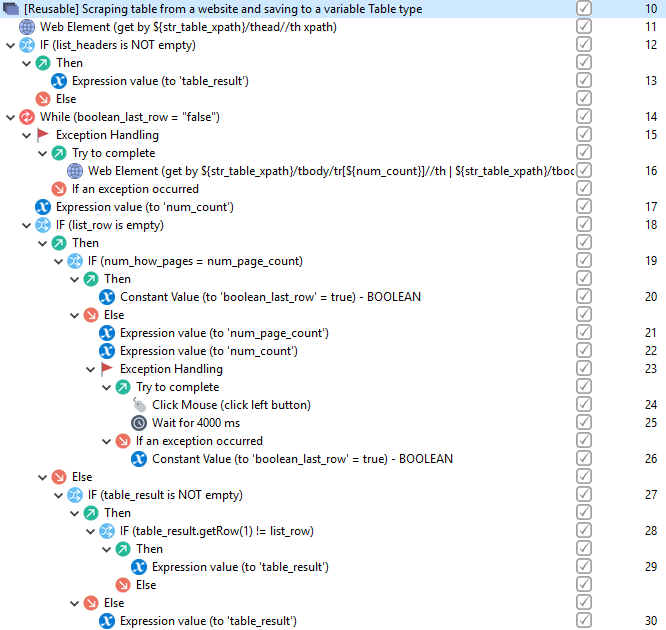
Task: Collapse the line 15 Exception Handling node
Action: [27, 136]
